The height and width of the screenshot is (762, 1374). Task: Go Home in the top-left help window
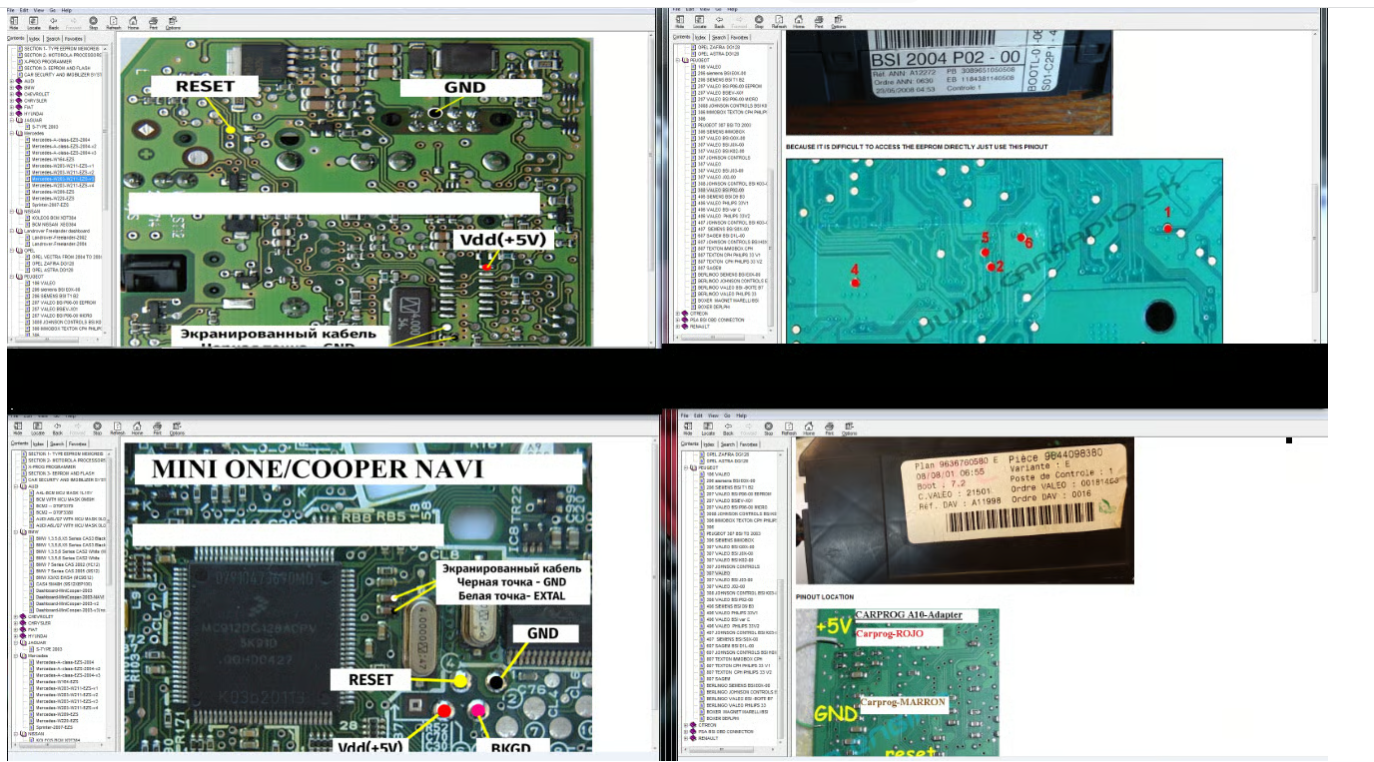pos(133,22)
